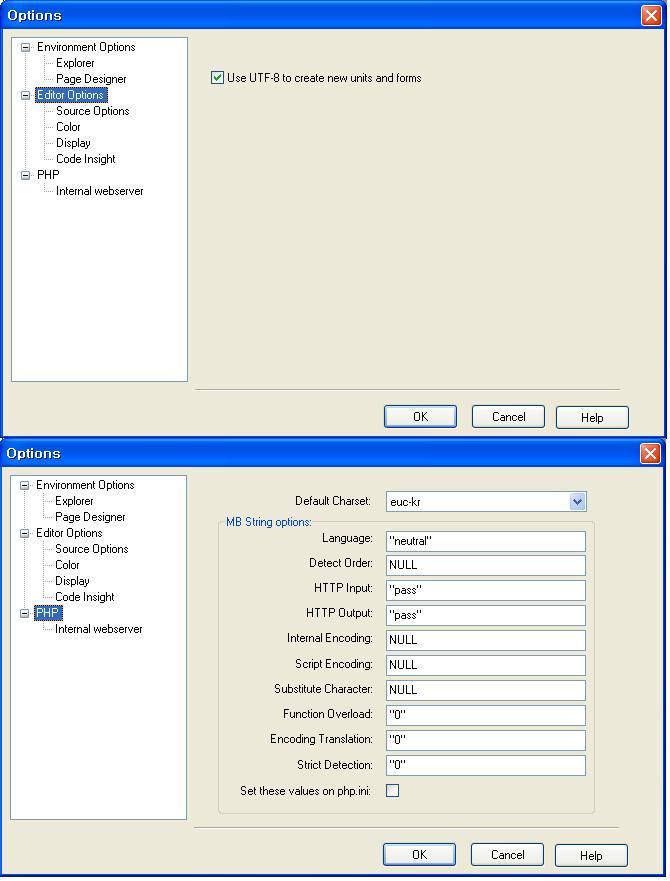Focus the Strict Detection field
Image resolution: width=670 pixels, height=881 pixels.
[486, 765]
